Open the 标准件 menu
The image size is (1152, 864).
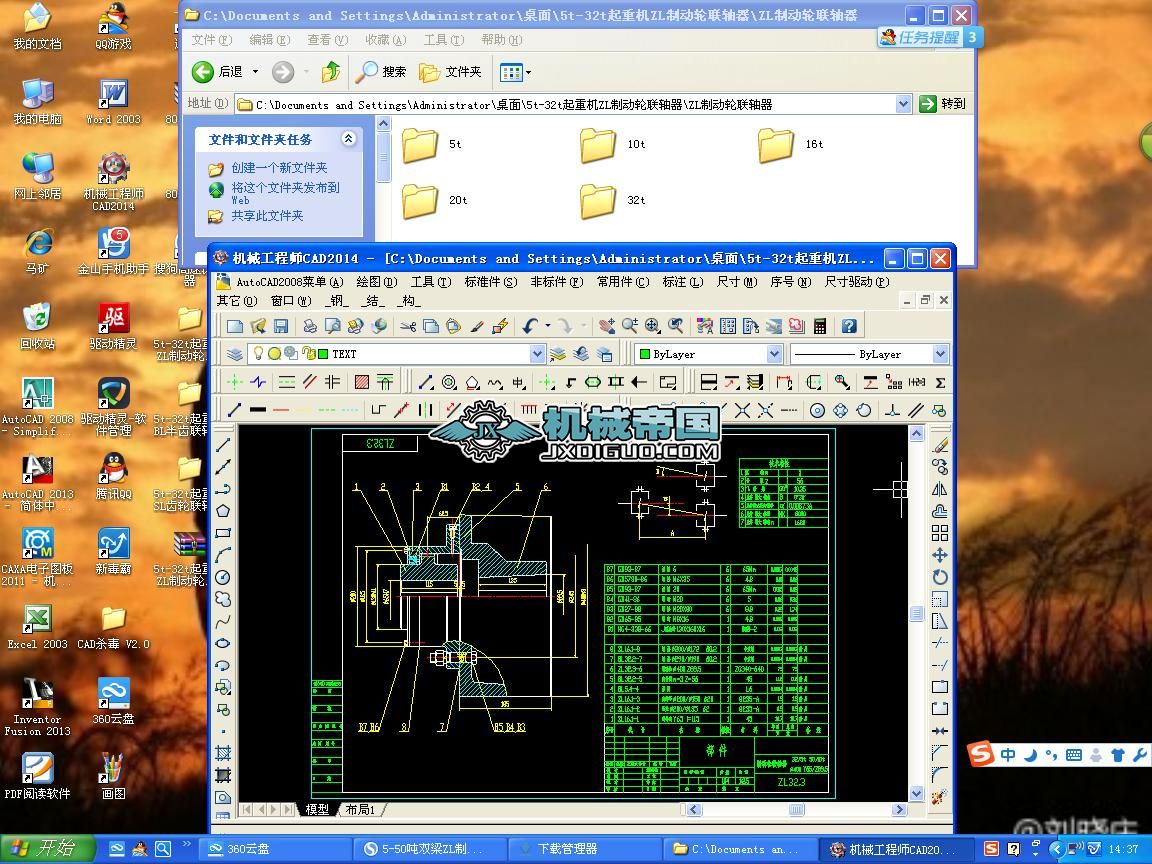[x=491, y=282]
